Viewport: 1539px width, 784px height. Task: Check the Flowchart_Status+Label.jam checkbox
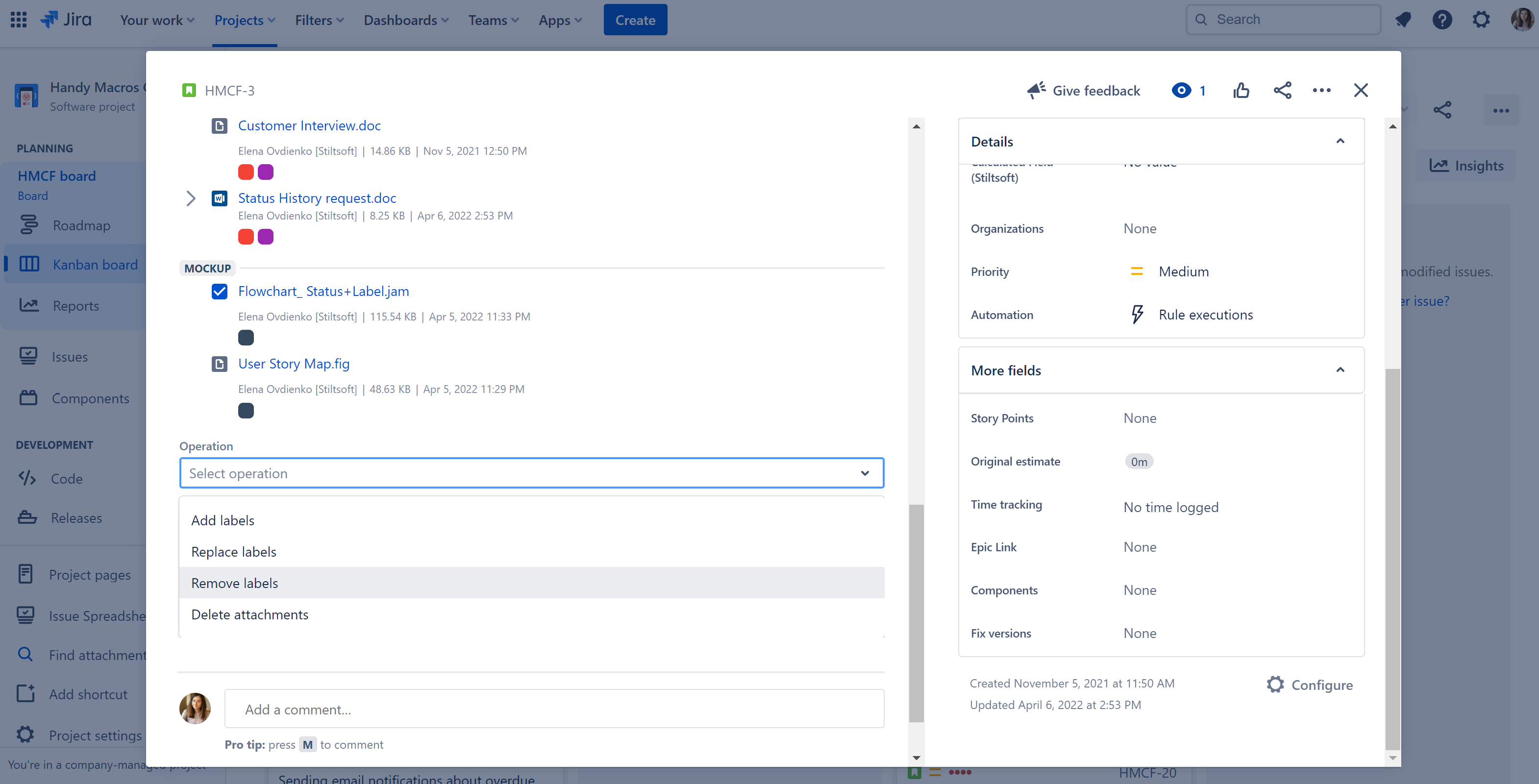coord(219,291)
